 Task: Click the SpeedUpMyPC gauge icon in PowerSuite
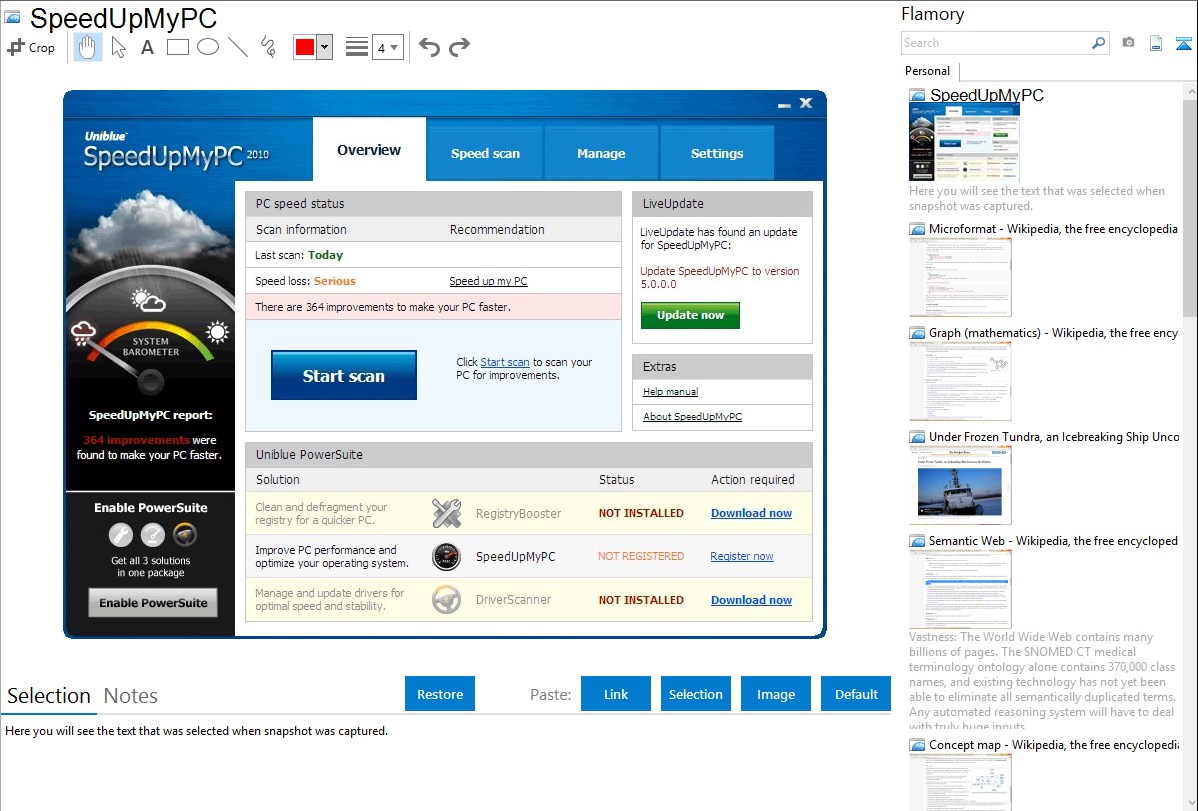(446, 556)
